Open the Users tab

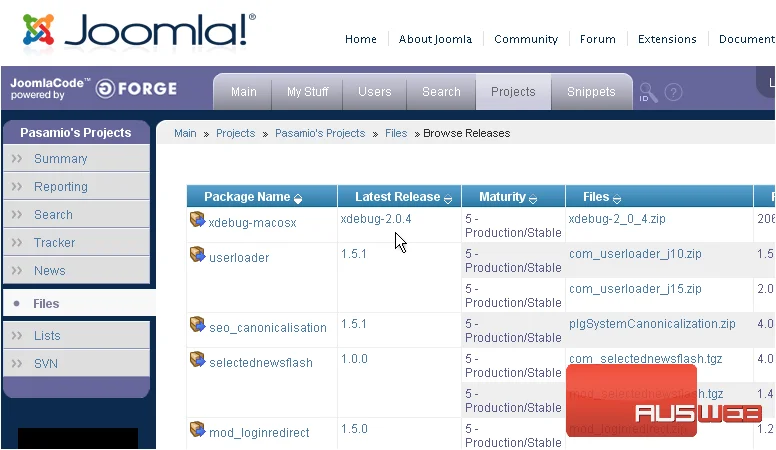coord(375,92)
